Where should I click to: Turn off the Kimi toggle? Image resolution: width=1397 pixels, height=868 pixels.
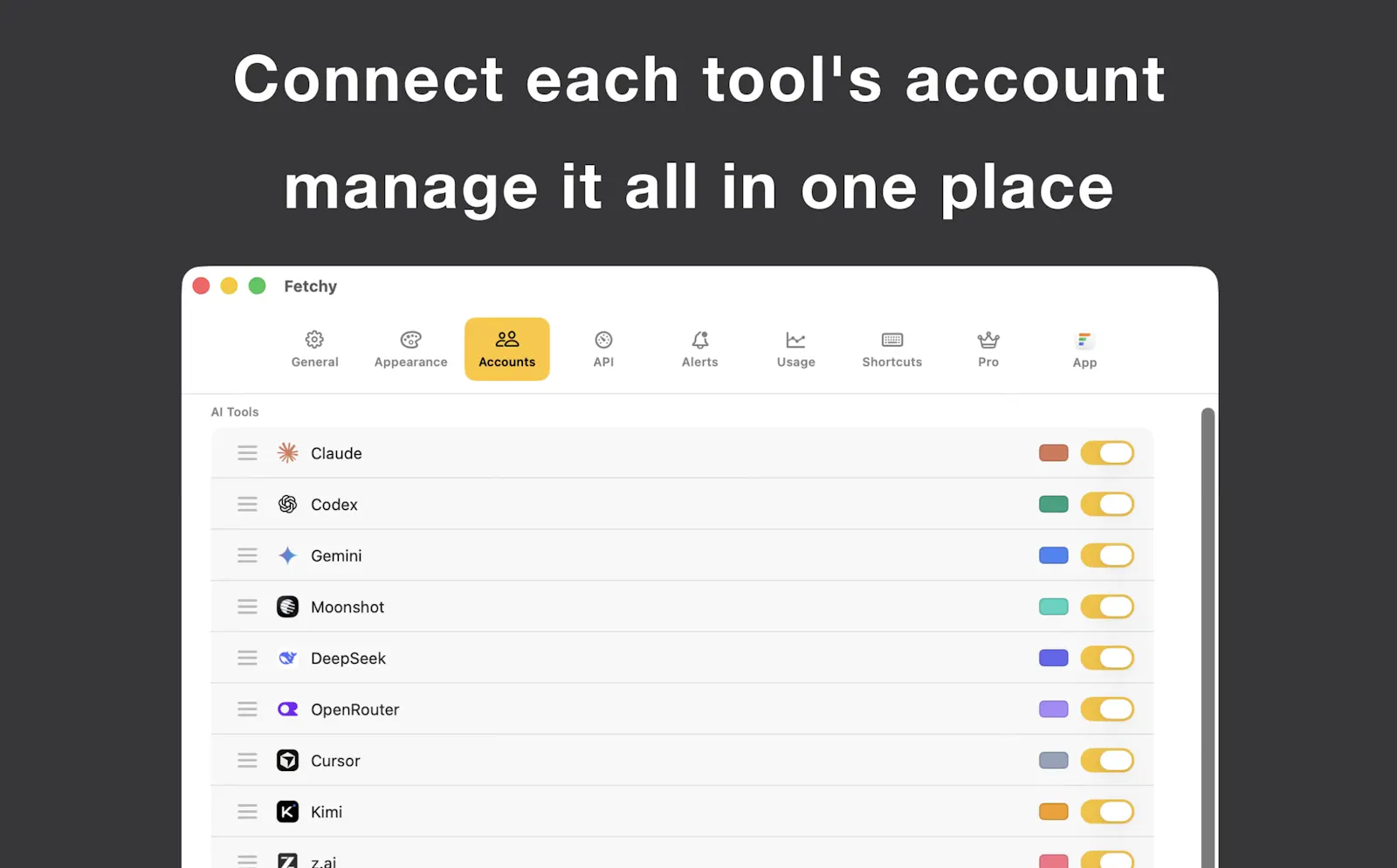(1107, 811)
